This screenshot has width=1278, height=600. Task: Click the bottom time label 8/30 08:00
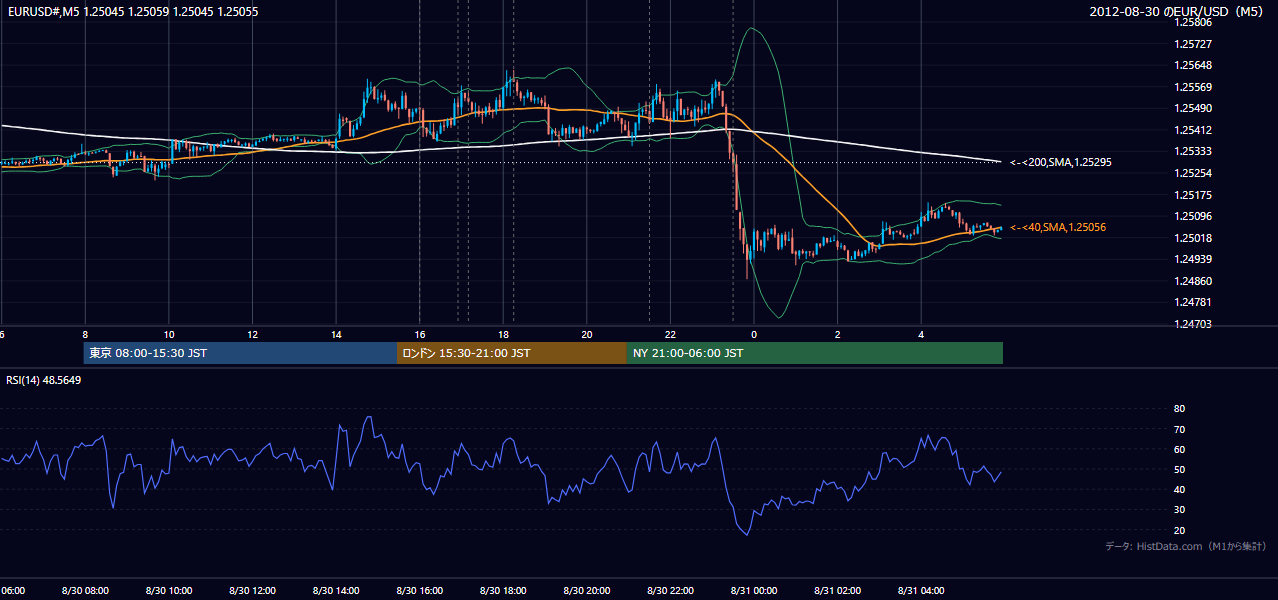[85, 591]
